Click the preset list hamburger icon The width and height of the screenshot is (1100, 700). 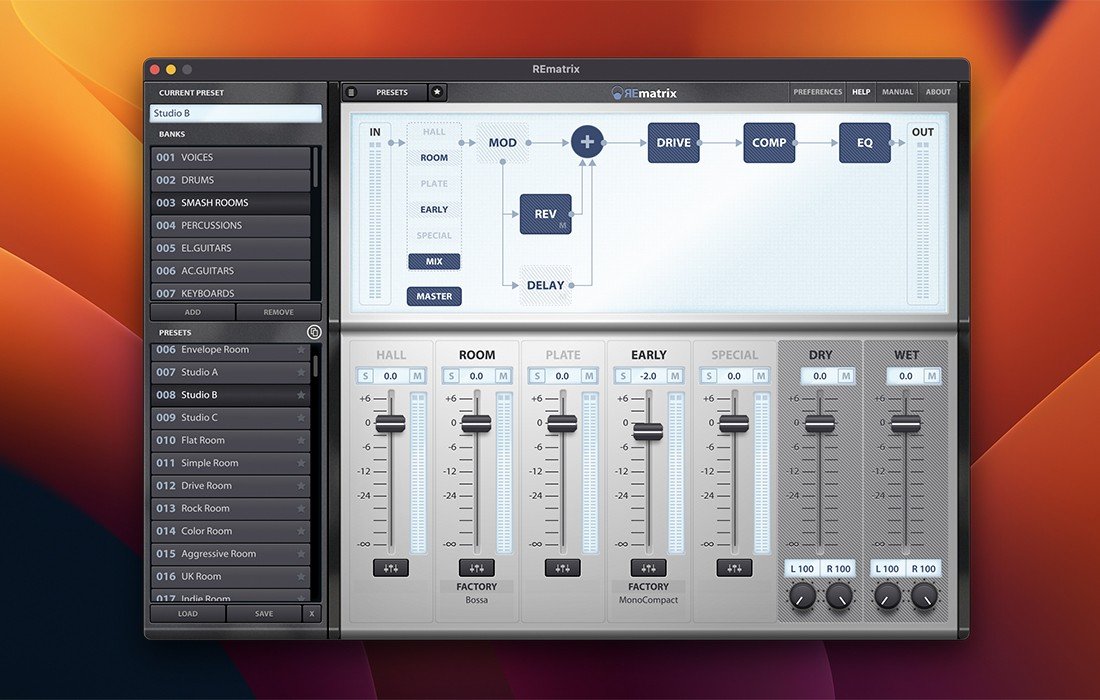(x=351, y=92)
